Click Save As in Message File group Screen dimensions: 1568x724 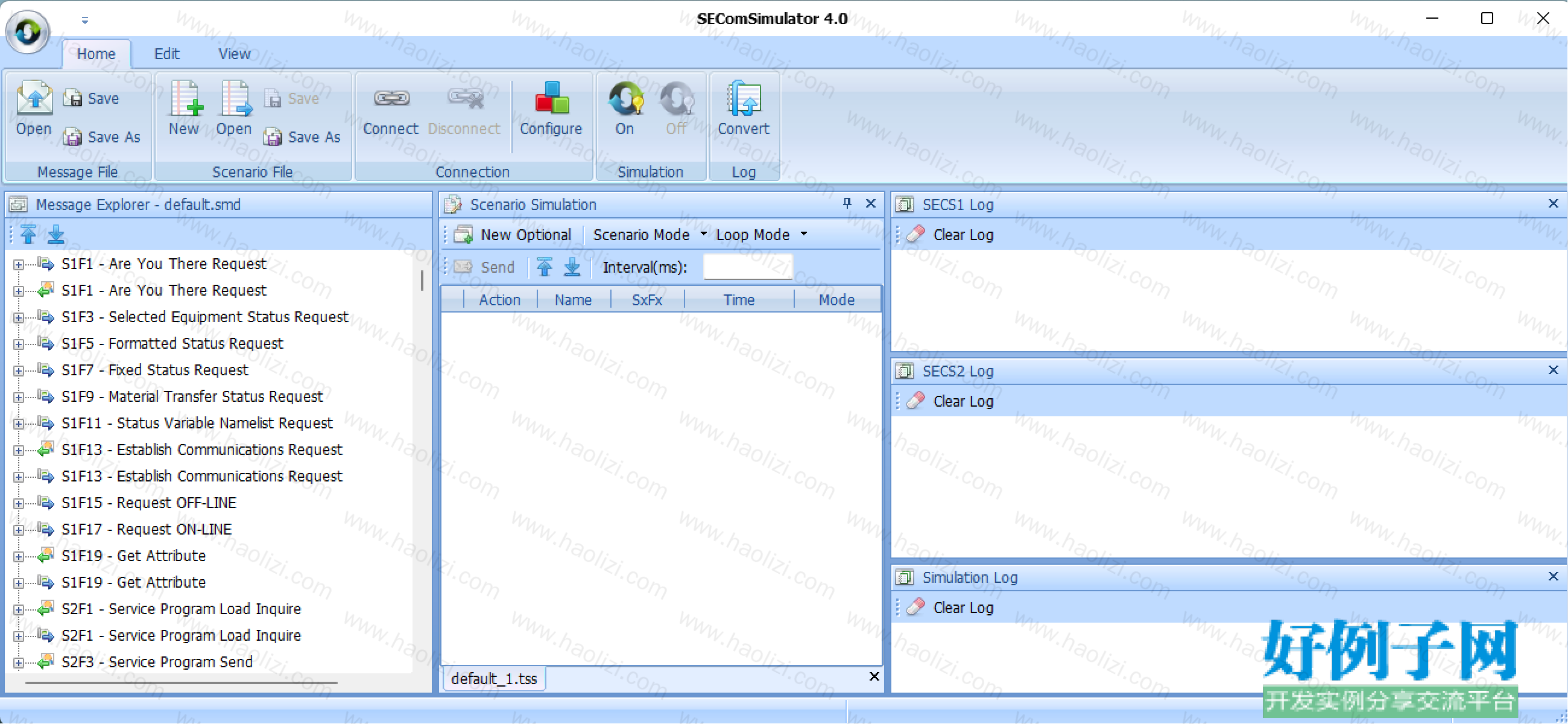[x=102, y=137]
